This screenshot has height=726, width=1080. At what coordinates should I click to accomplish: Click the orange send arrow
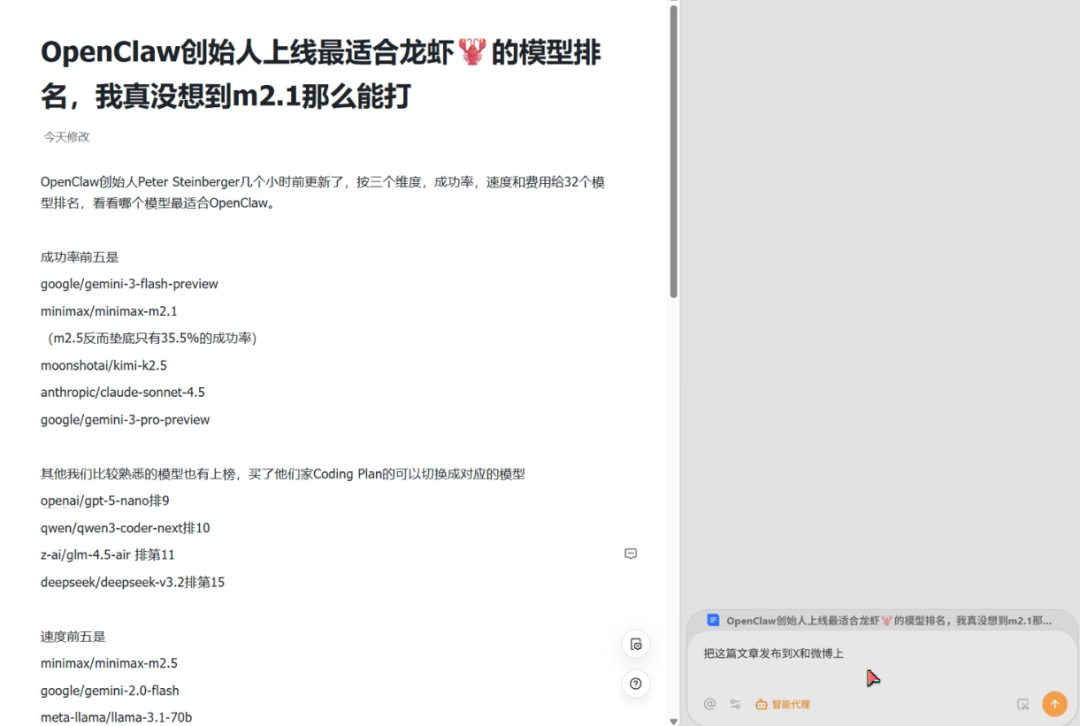[x=1054, y=703]
